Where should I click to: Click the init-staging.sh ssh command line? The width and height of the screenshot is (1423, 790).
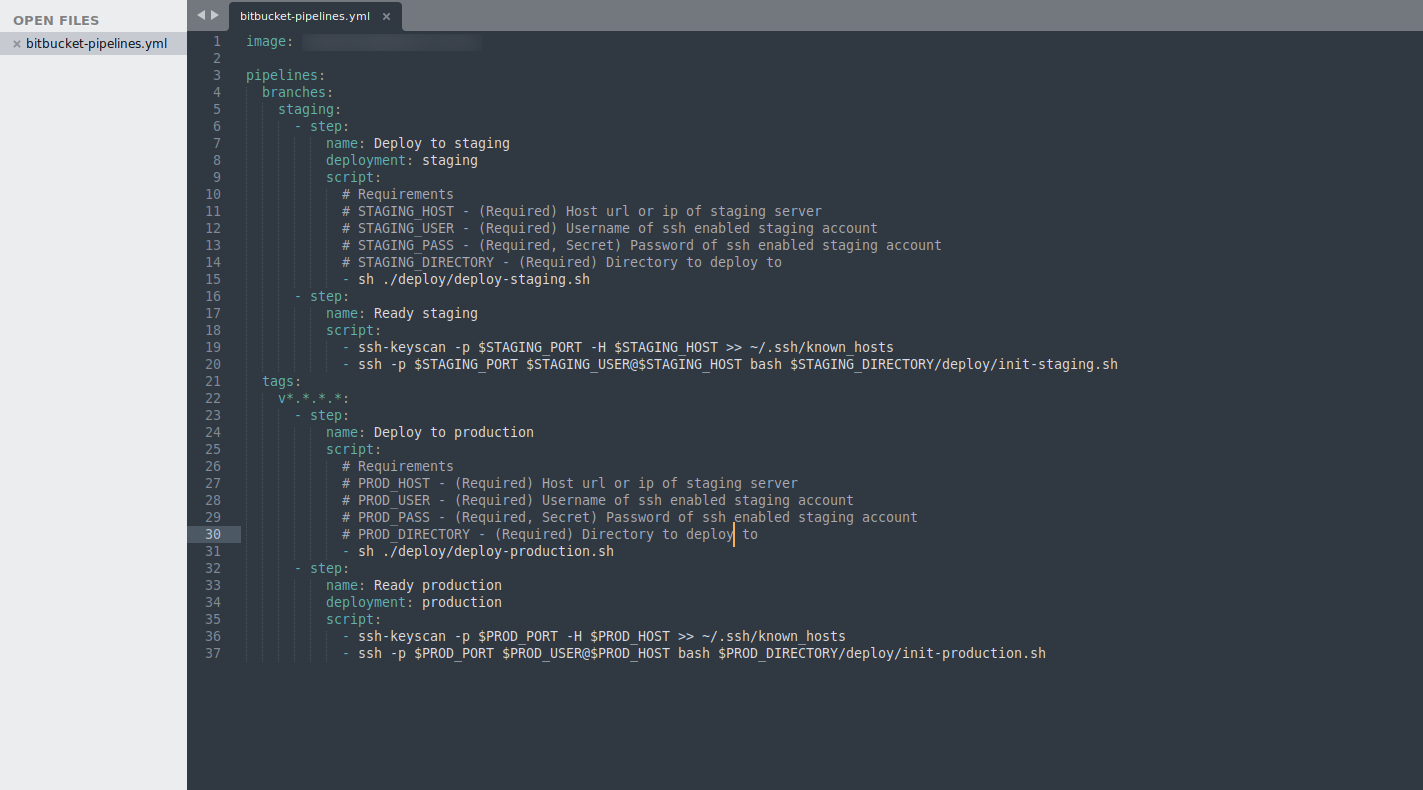730,364
